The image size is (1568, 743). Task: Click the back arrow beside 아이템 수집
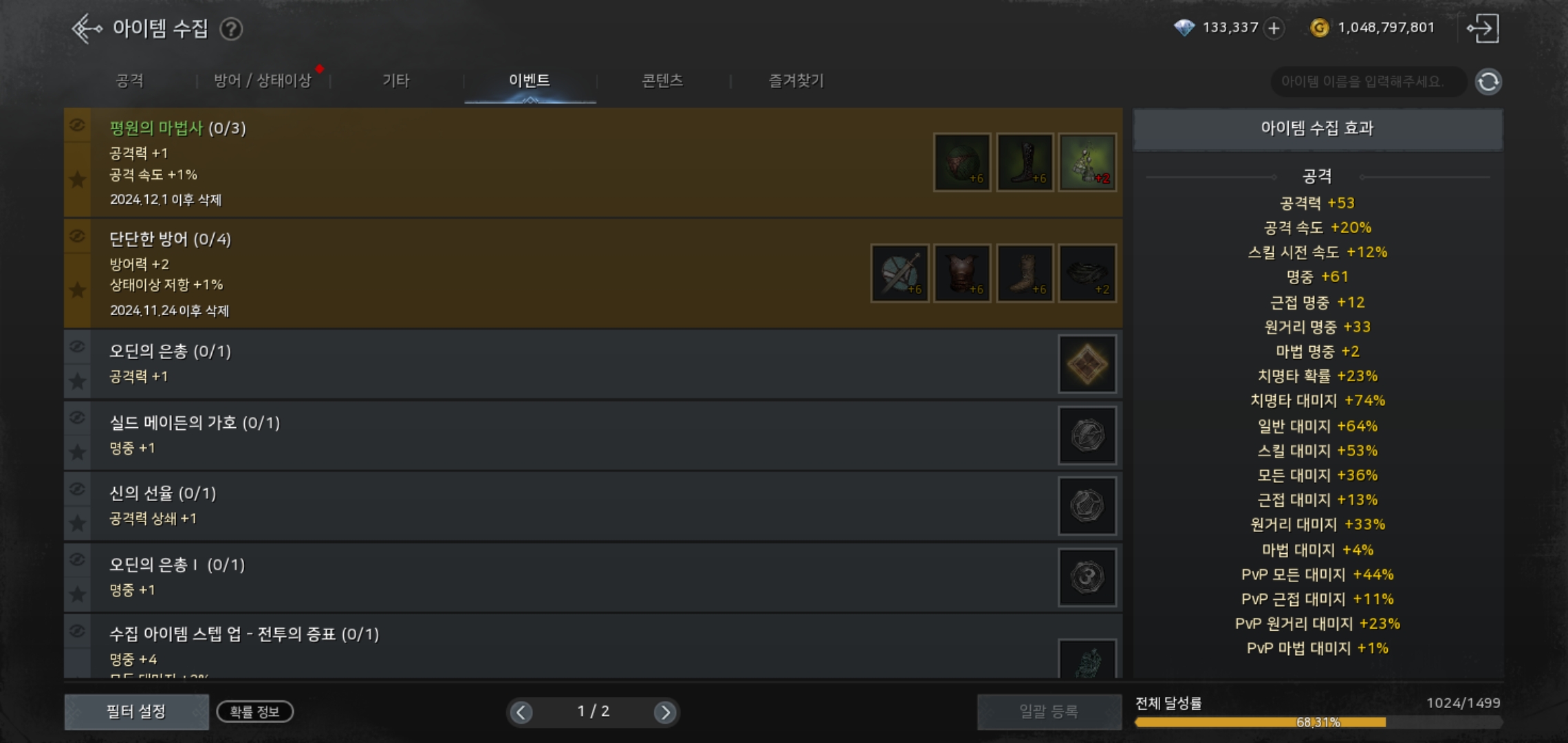click(x=87, y=28)
